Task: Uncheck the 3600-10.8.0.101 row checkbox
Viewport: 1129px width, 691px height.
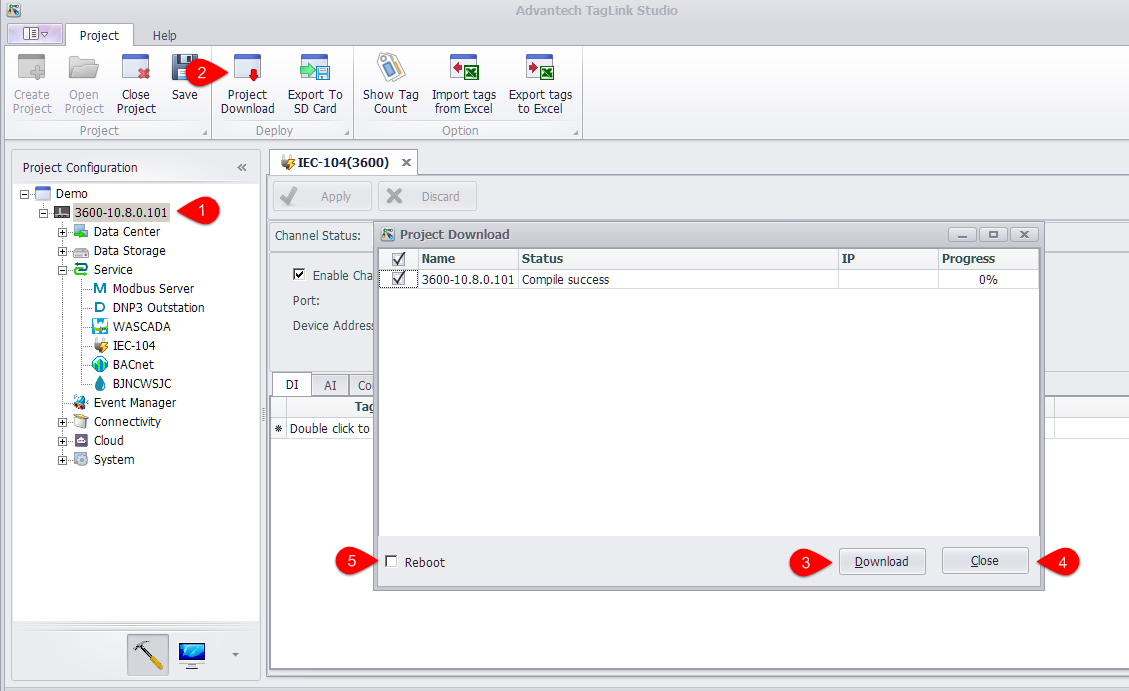Action: [399, 279]
